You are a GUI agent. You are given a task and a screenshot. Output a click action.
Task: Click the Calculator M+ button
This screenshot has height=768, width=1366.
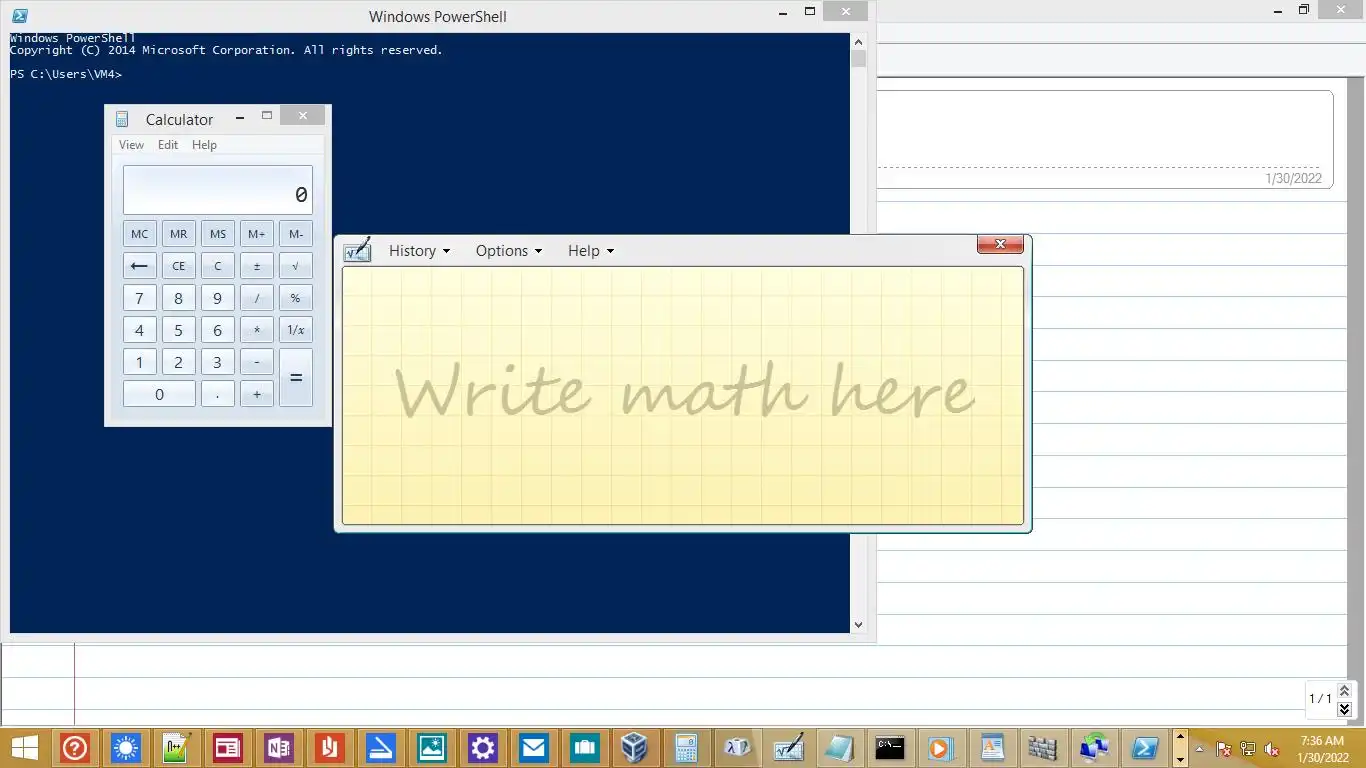[256, 234]
